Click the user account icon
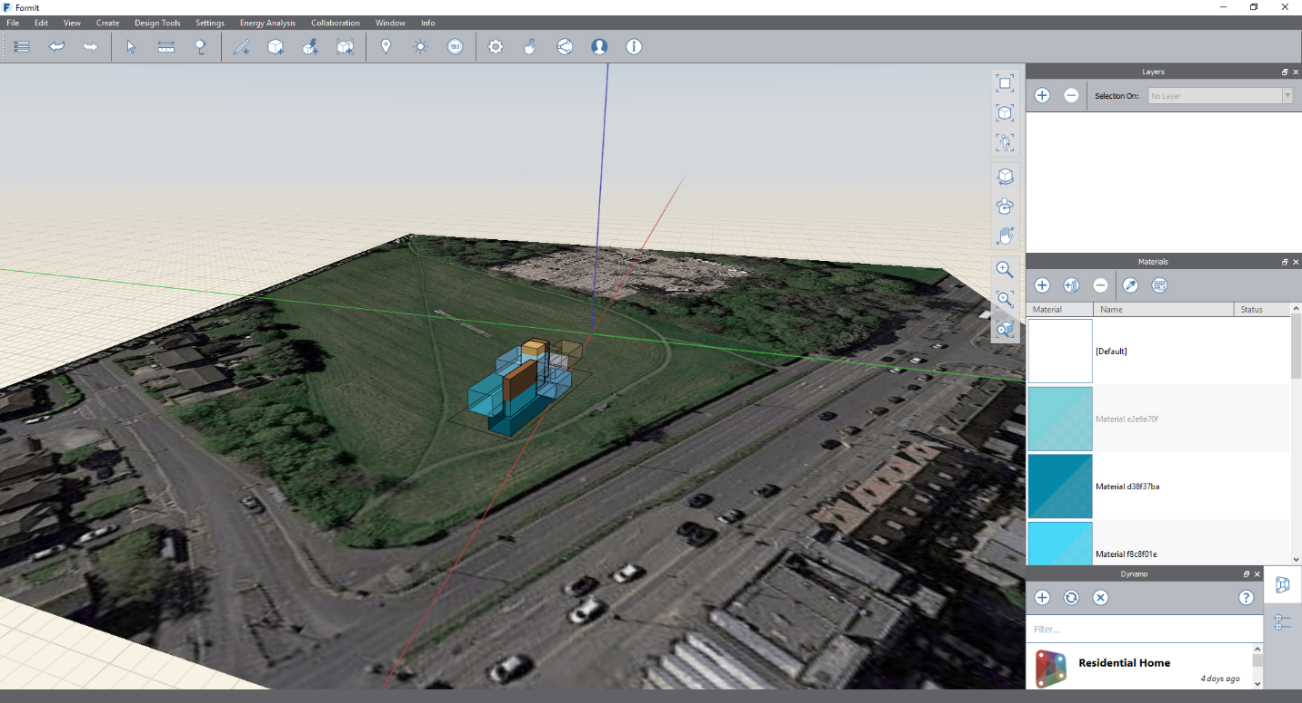1302x703 pixels. tap(599, 46)
